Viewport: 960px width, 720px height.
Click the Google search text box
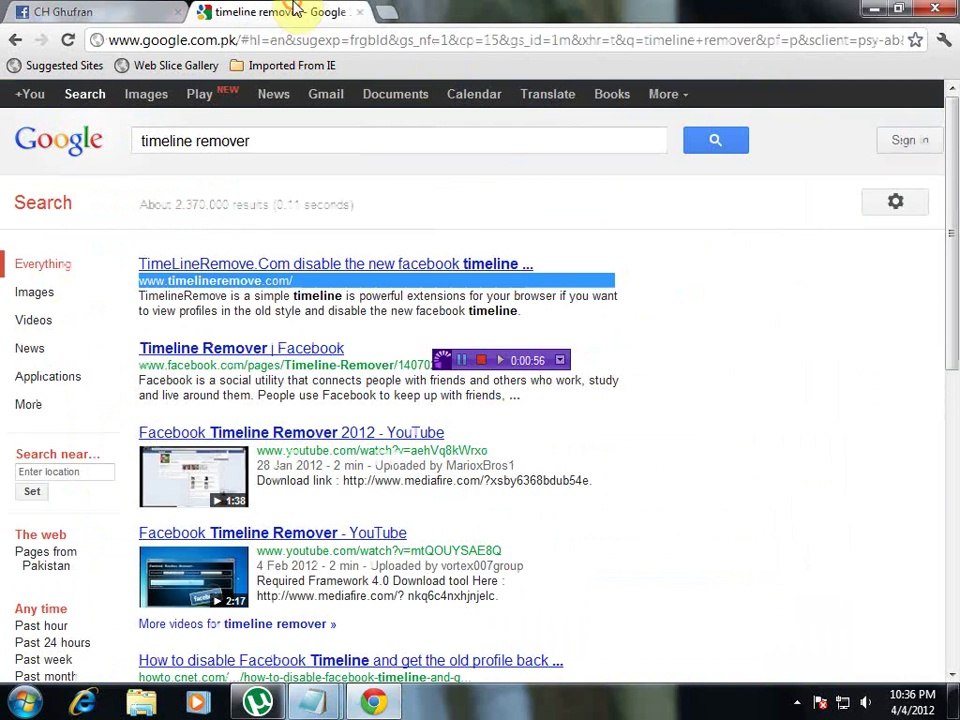tap(399, 141)
